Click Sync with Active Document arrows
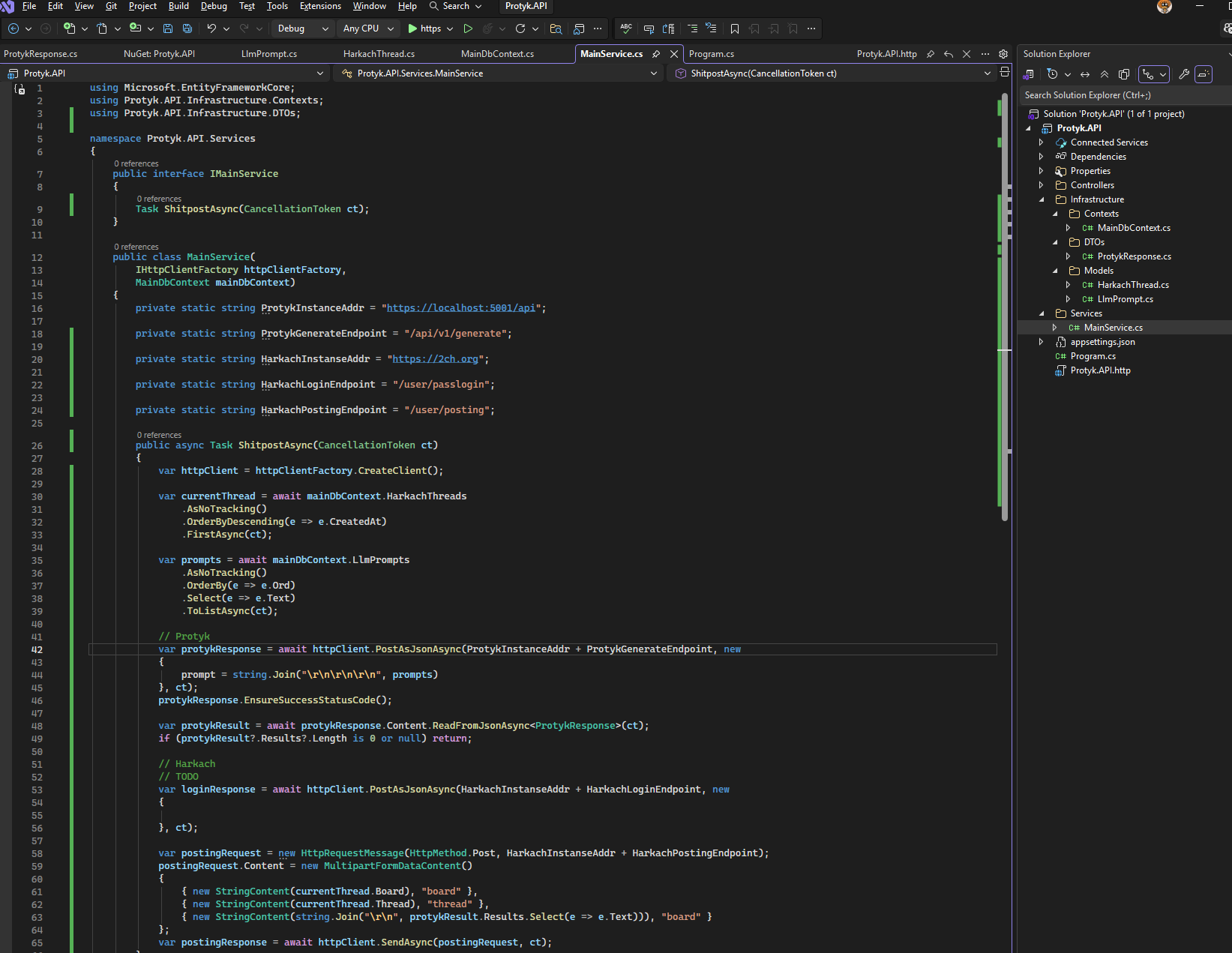The width and height of the screenshot is (1232, 953). point(1085,74)
